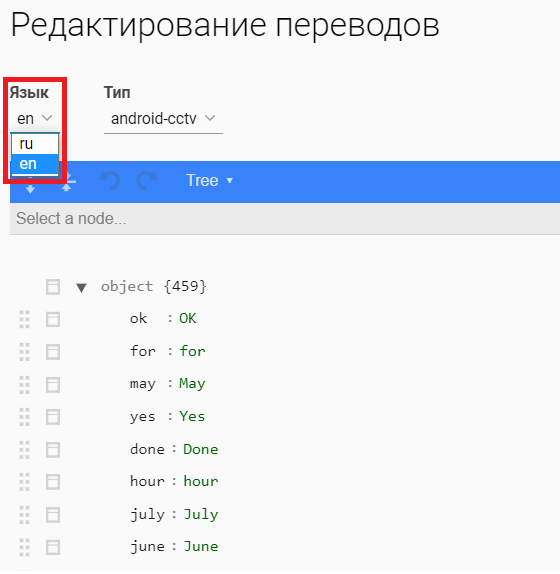This screenshot has width=560, height=574.
Task: Open actions menu for the june row
Action: tap(53, 547)
